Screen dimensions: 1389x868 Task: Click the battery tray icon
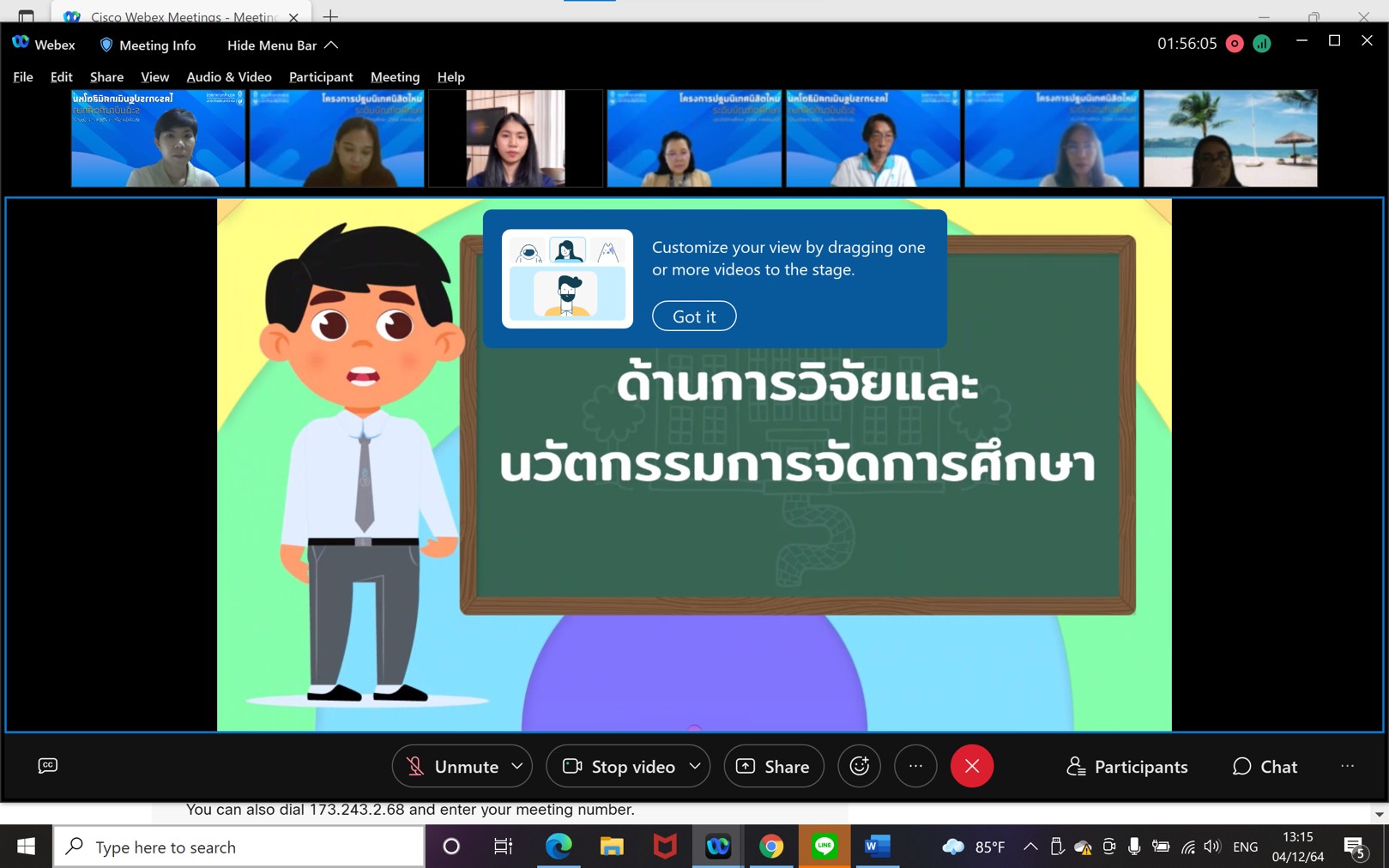[x=1161, y=847]
